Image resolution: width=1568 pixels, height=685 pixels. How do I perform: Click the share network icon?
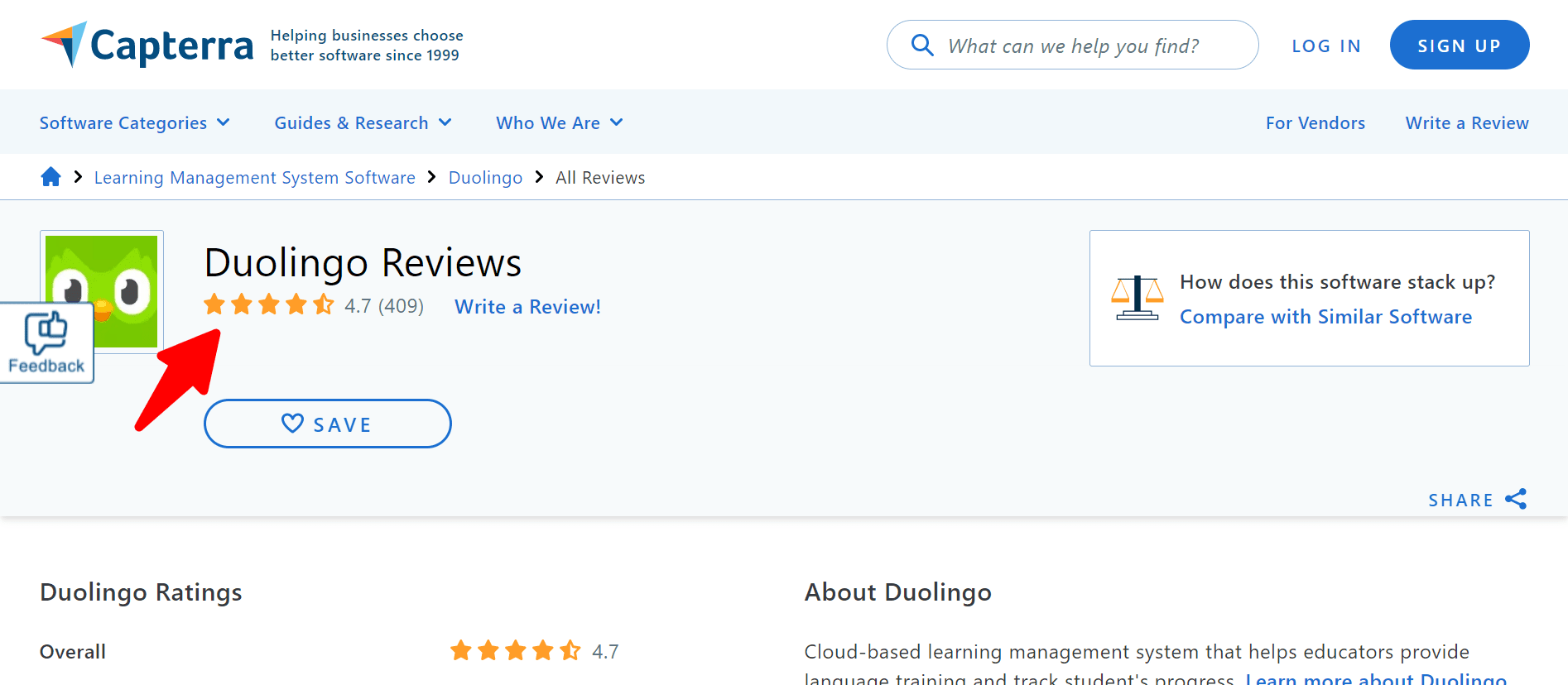[1515, 499]
